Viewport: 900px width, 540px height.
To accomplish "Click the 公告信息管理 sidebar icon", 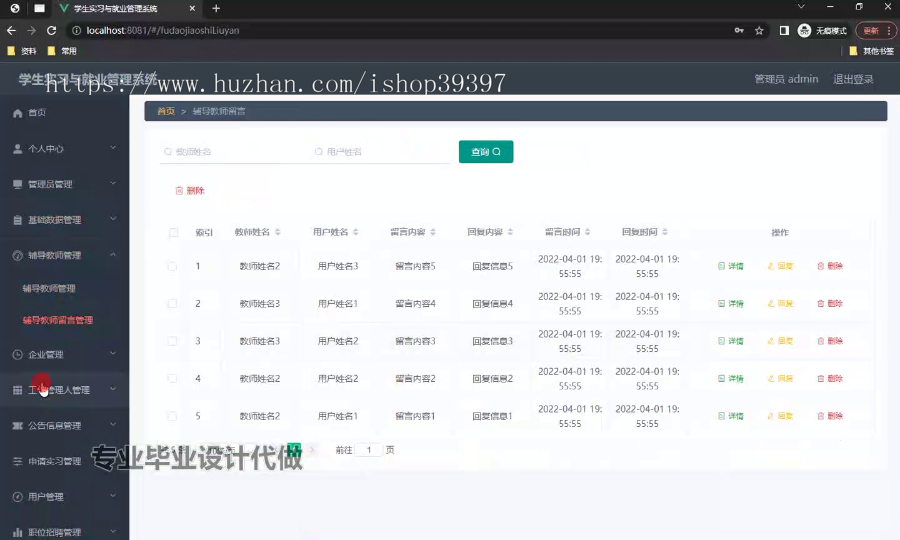I will [x=18, y=426].
